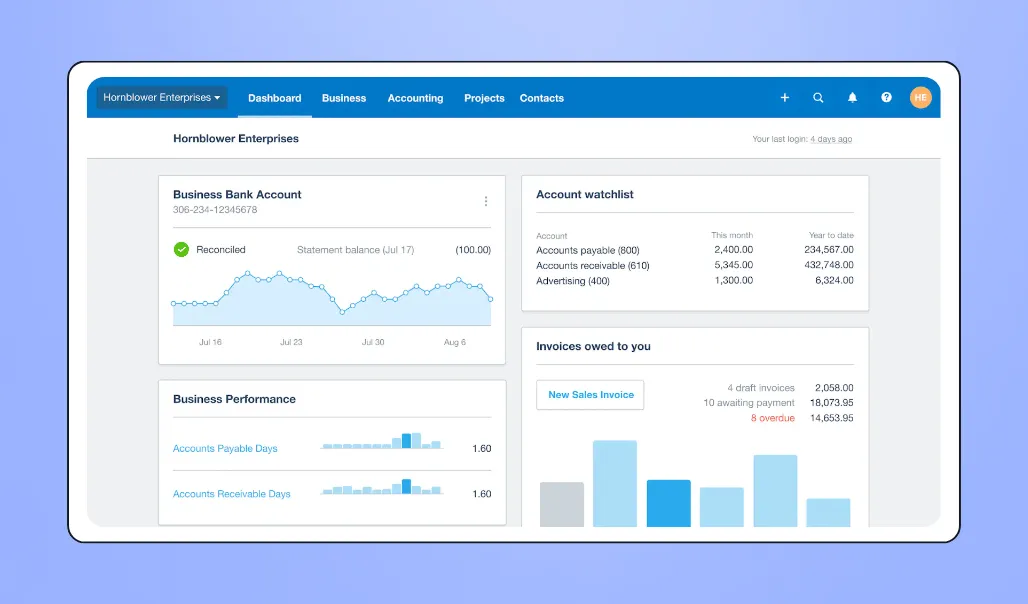Switch to the Business tab
The width and height of the screenshot is (1028, 604).
[344, 98]
